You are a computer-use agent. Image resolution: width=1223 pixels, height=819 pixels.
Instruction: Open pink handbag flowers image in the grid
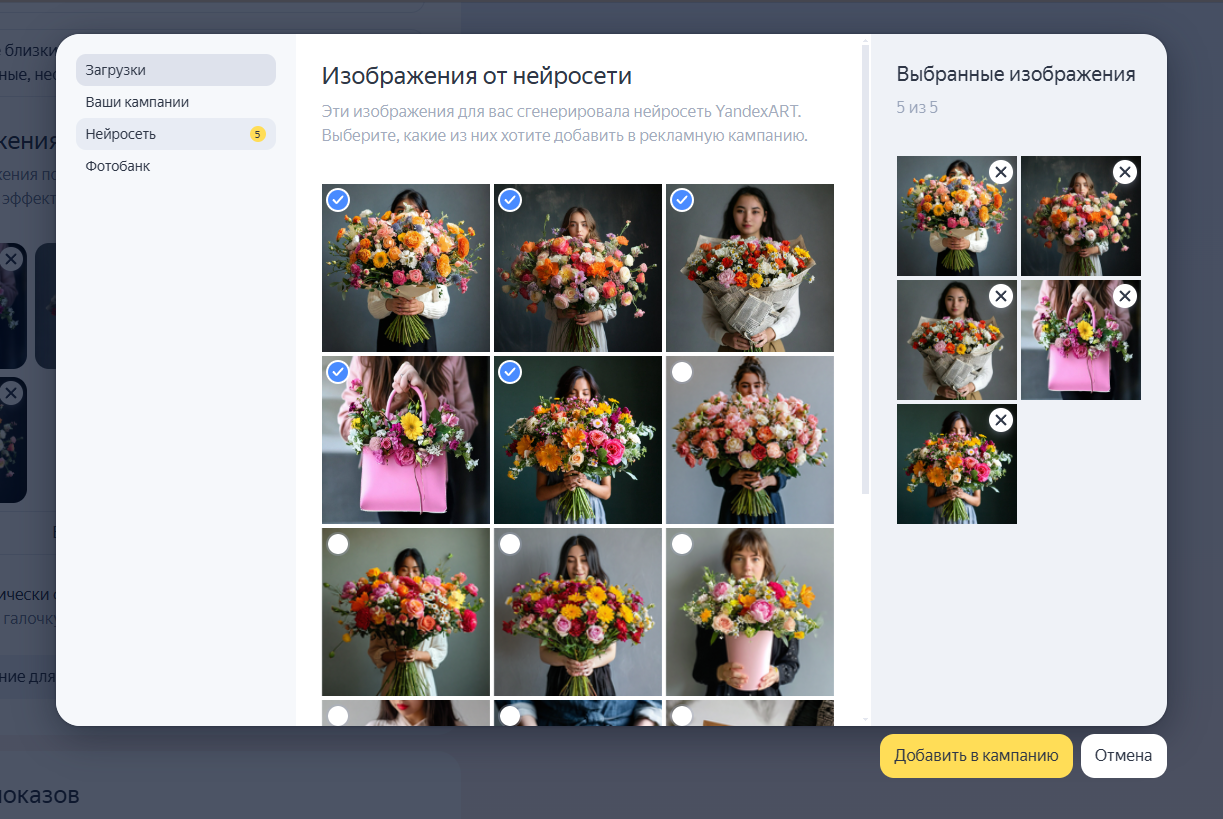click(406, 440)
